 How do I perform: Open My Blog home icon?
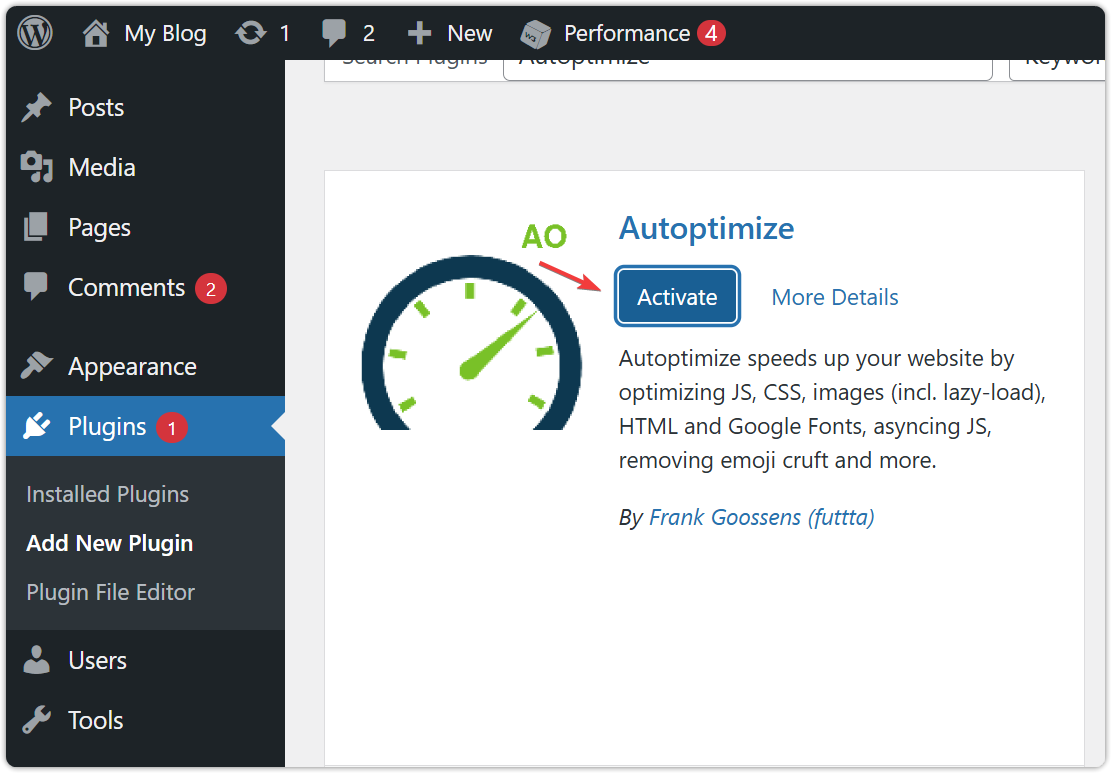(x=96, y=33)
